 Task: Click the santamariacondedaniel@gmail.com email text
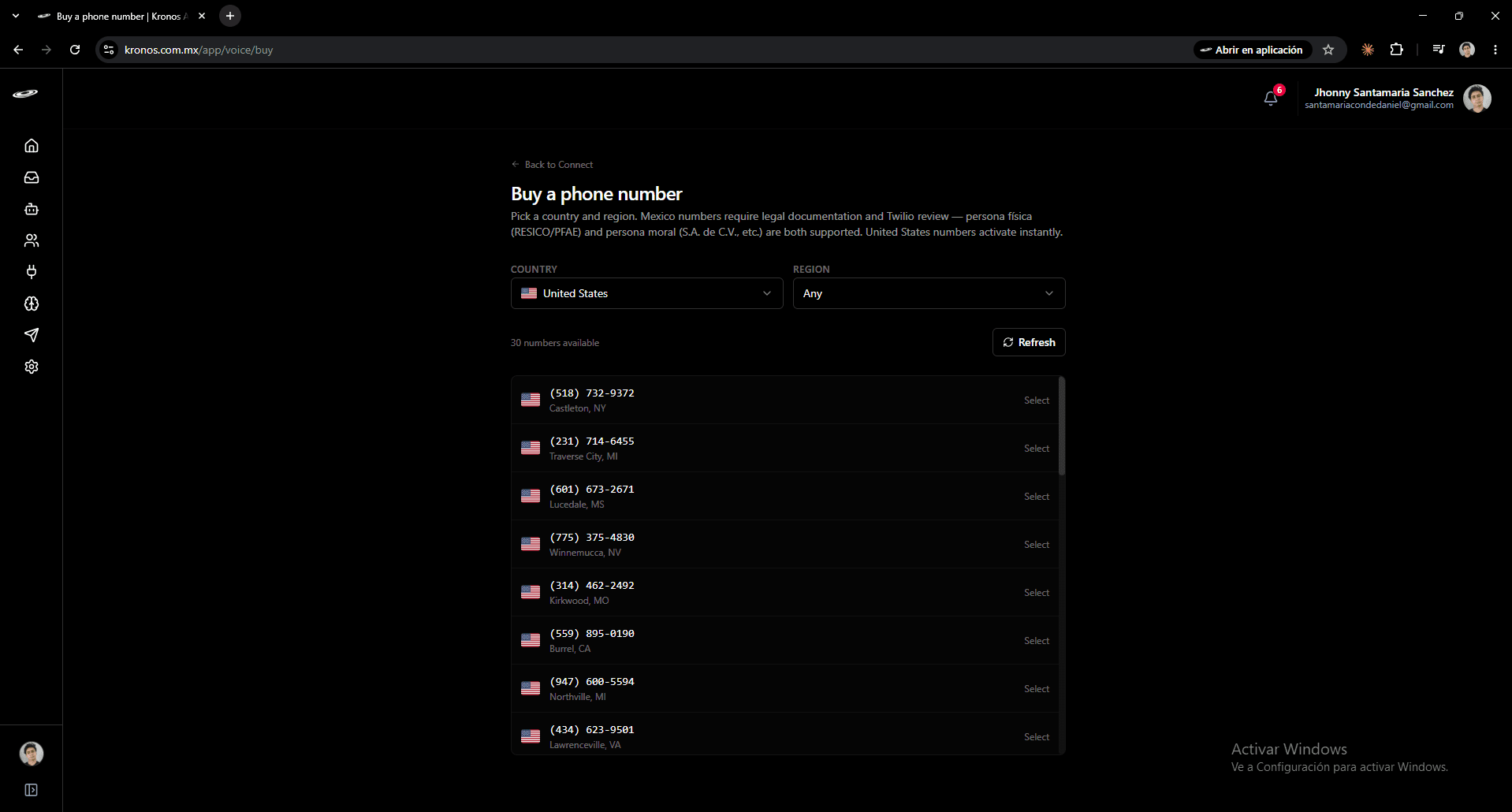coord(1379,105)
